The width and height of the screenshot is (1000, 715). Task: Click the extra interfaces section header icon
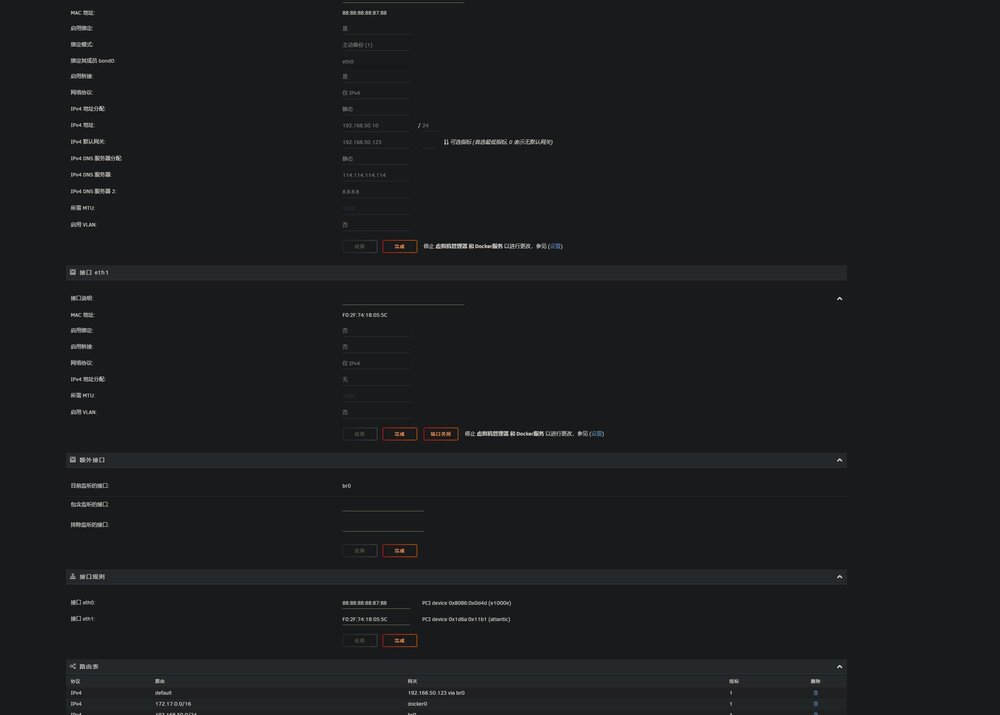click(x=73, y=460)
